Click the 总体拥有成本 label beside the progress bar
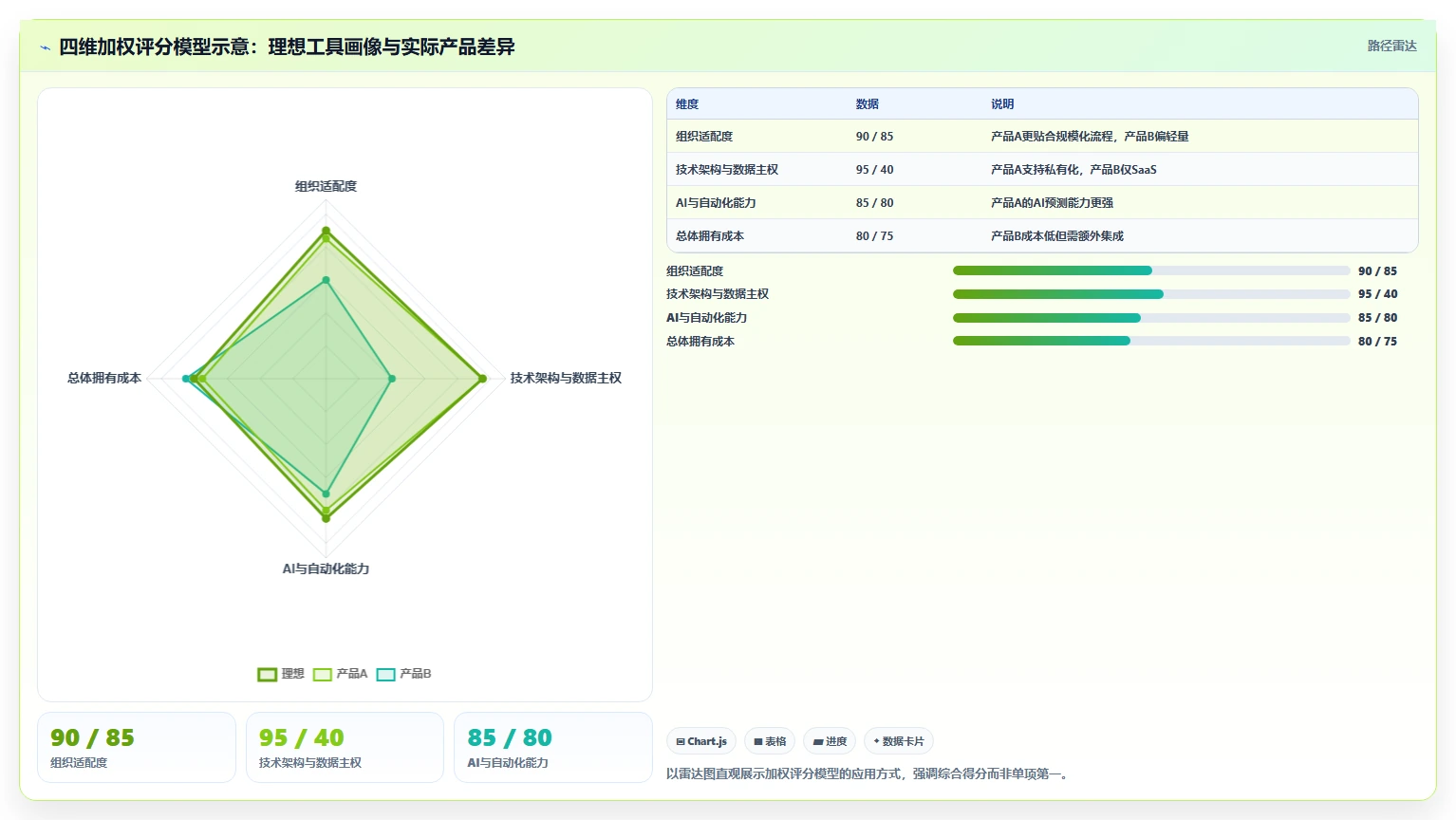 pos(700,342)
